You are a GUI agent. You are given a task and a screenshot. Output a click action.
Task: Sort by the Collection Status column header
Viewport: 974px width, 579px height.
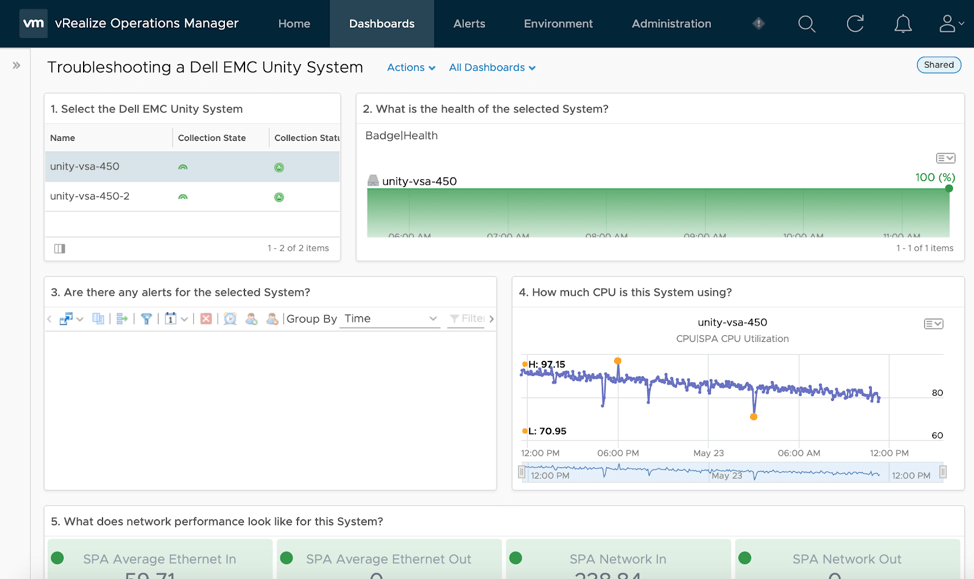307,138
